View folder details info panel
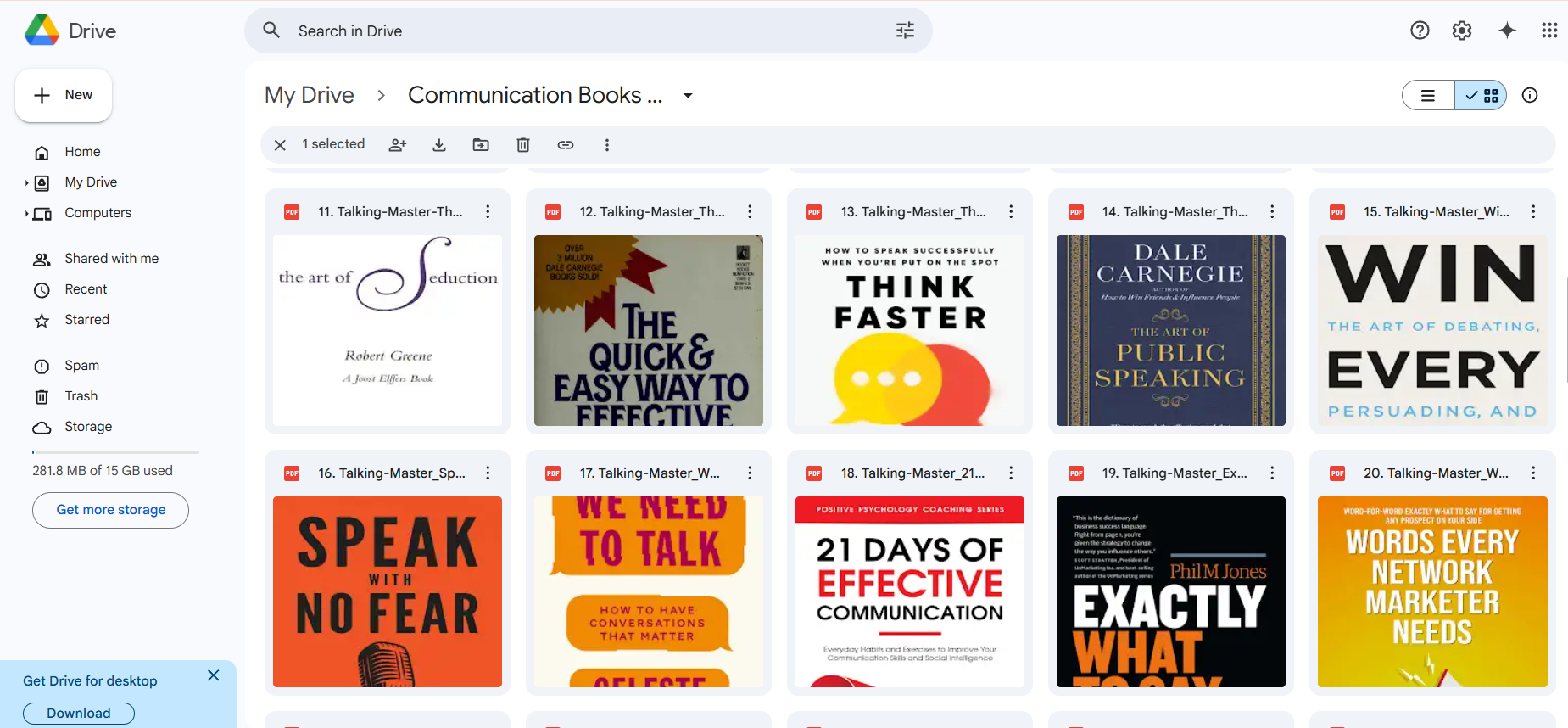The height and width of the screenshot is (728, 1568). pyautogui.click(x=1530, y=95)
